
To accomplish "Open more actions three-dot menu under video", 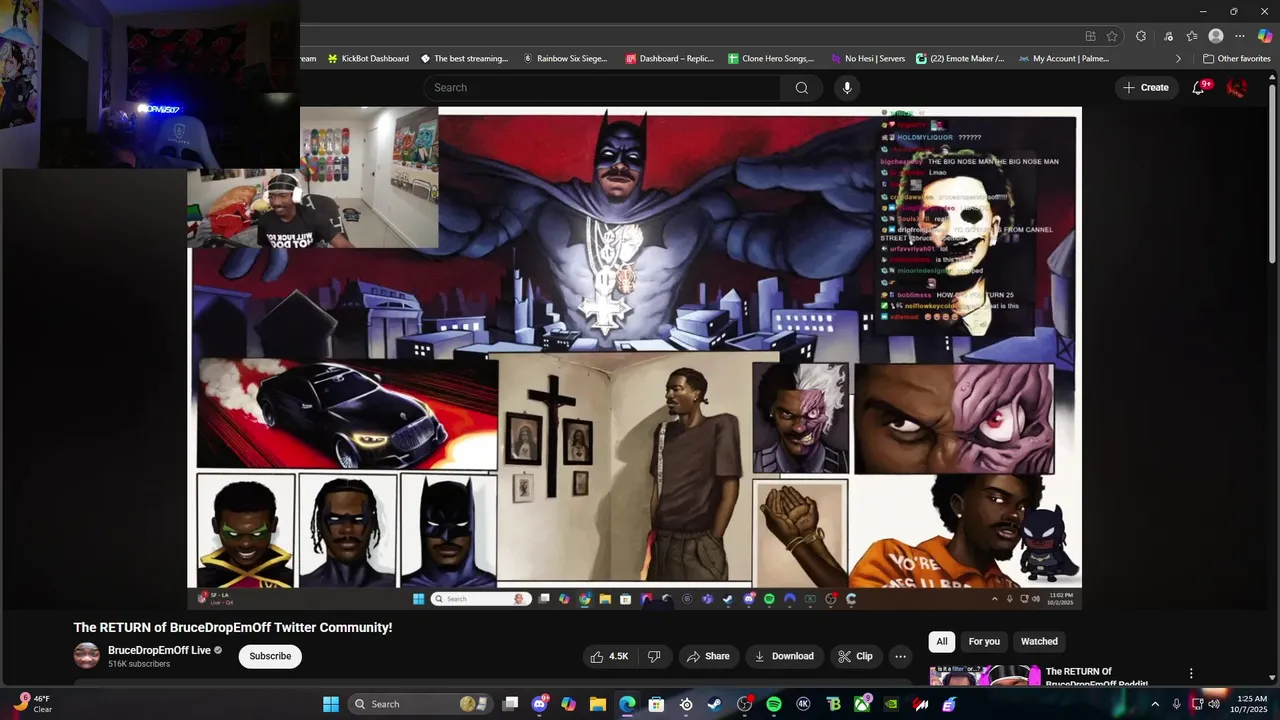I will pyautogui.click(x=900, y=657).
